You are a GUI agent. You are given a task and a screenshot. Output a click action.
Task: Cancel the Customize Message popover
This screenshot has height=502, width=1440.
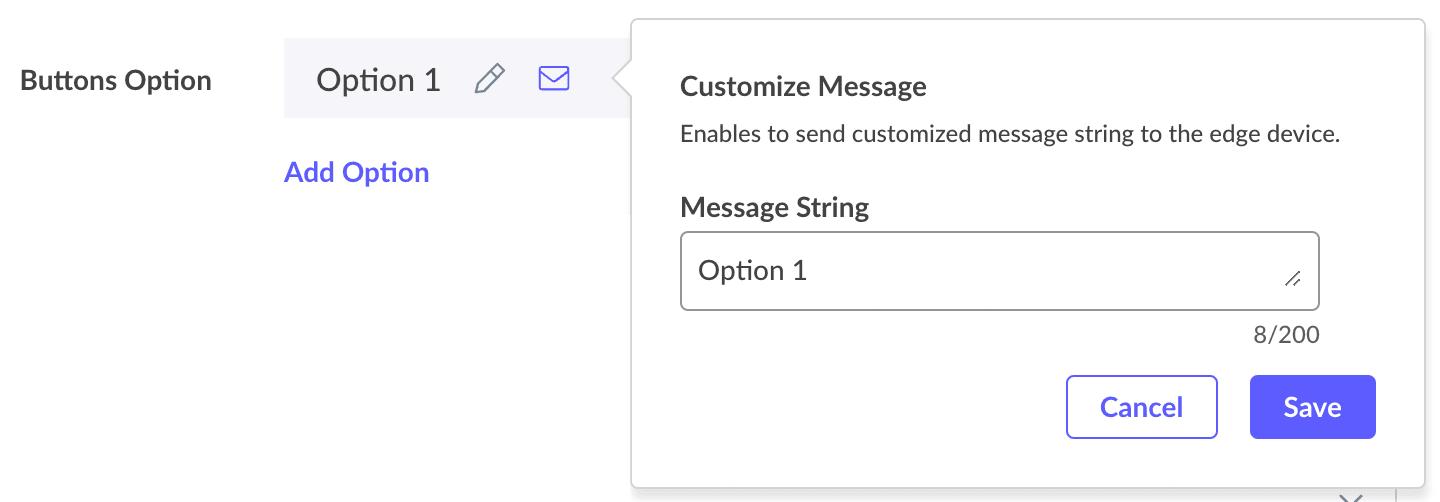pos(1141,407)
